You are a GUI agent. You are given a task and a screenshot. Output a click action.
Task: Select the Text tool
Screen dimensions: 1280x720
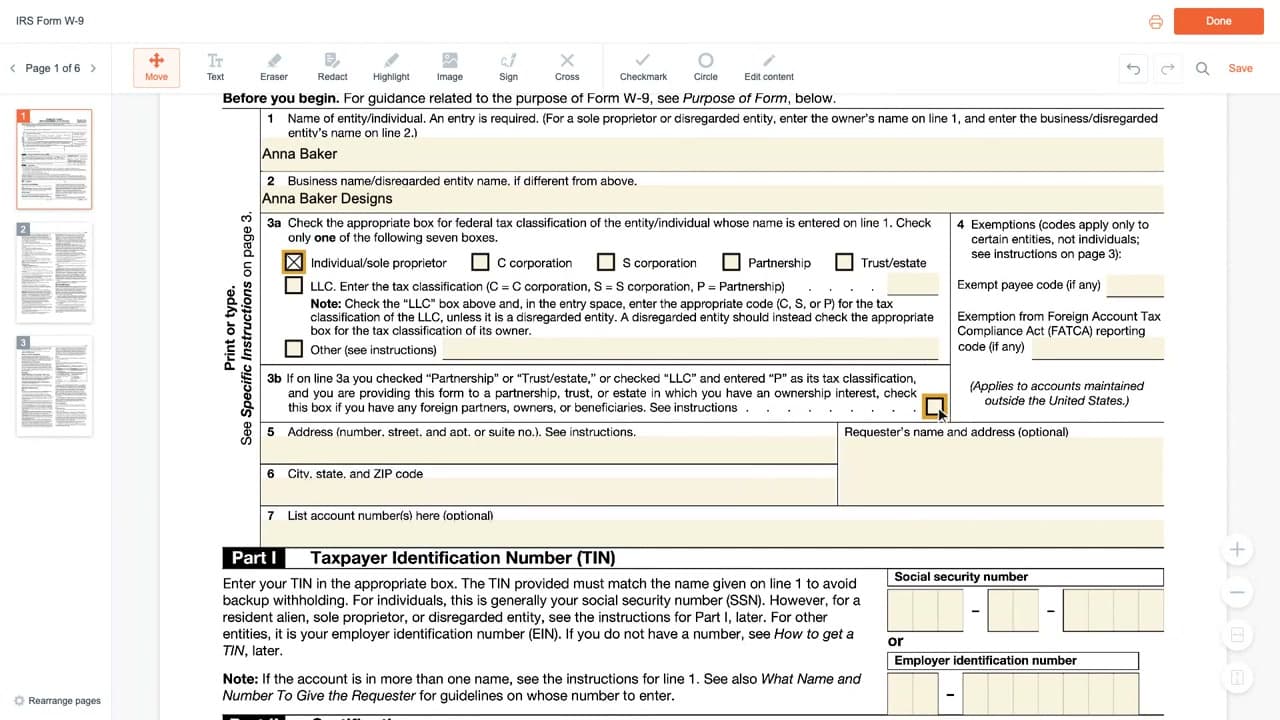[x=215, y=67]
